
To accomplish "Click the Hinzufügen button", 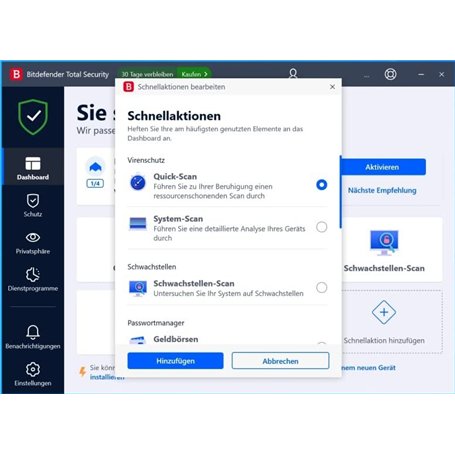I will click(175, 361).
